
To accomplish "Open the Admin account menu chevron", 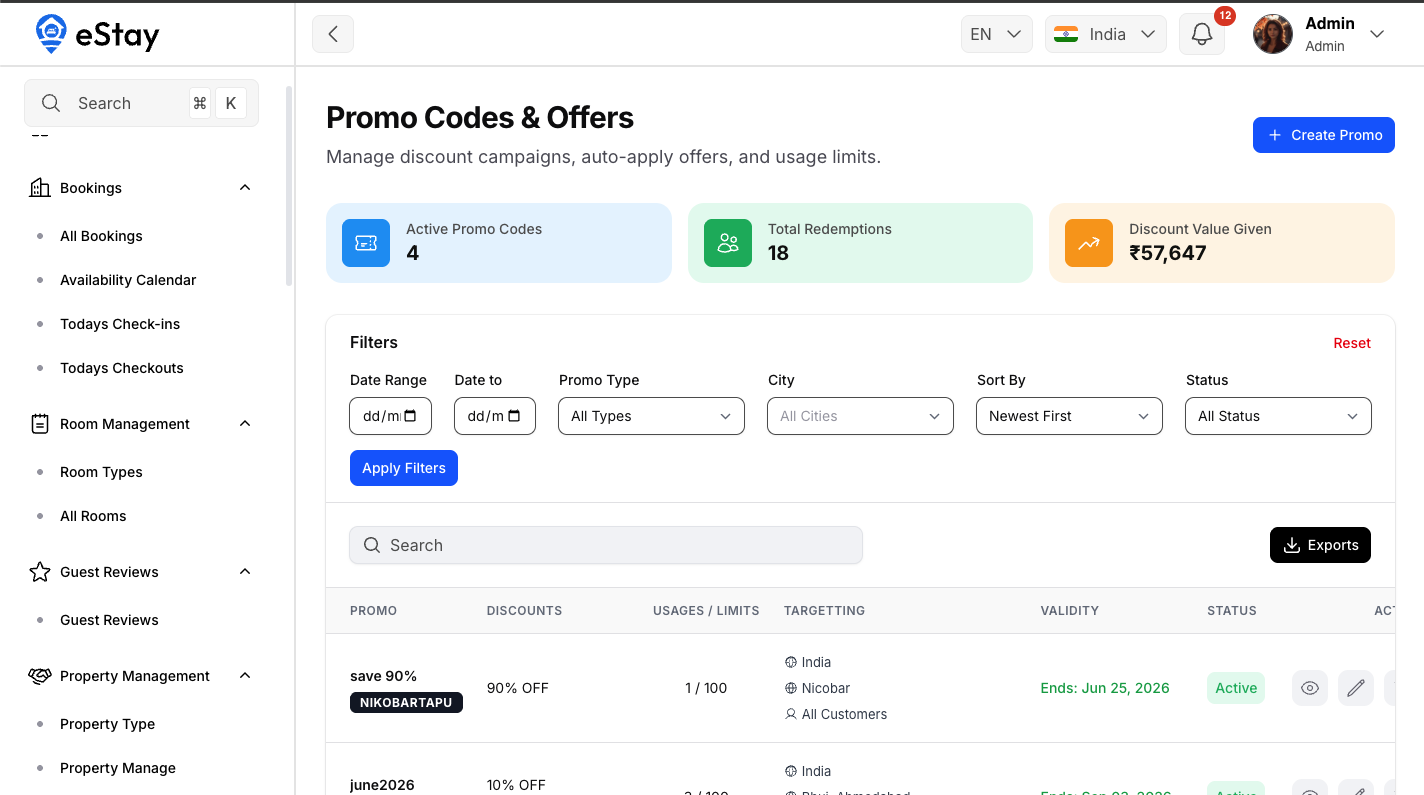I will pyautogui.click(x=1377, y=34).
